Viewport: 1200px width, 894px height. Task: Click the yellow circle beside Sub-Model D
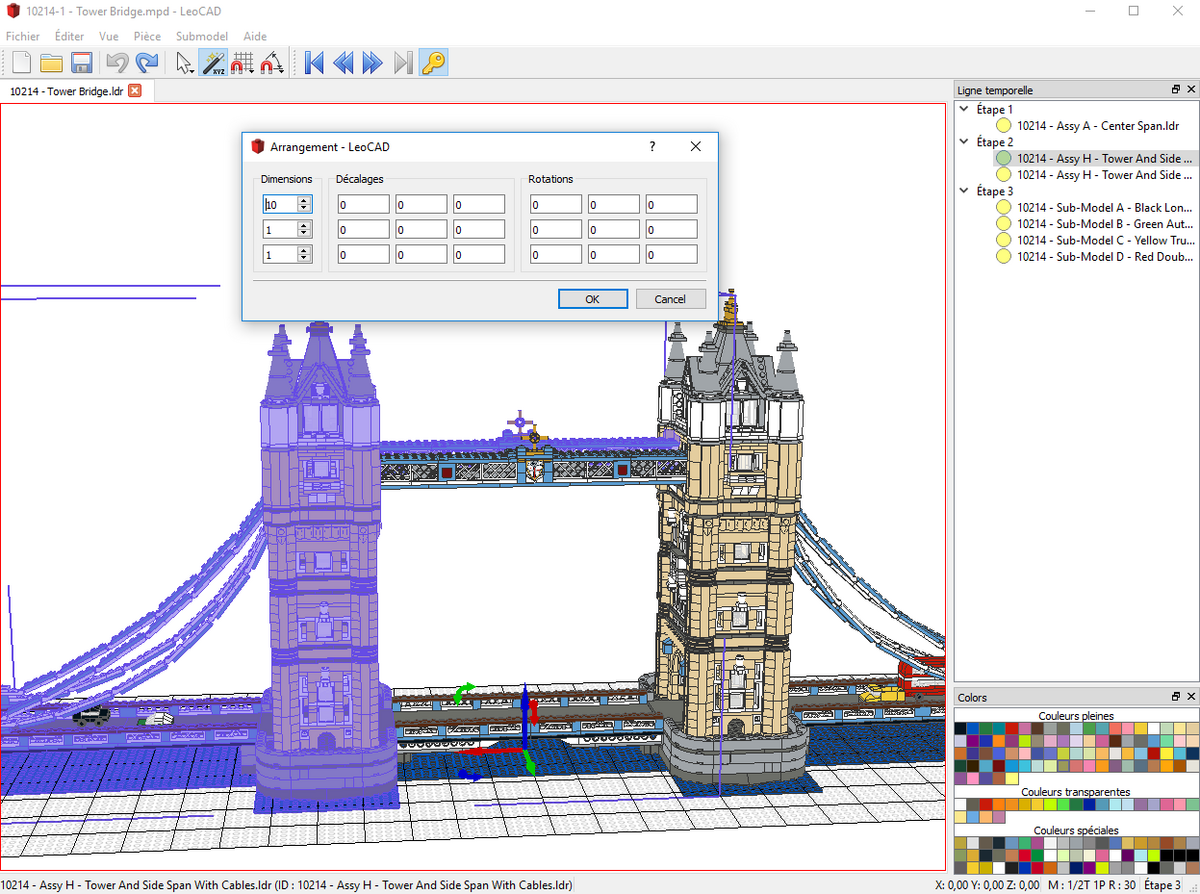coord(1004,256)
